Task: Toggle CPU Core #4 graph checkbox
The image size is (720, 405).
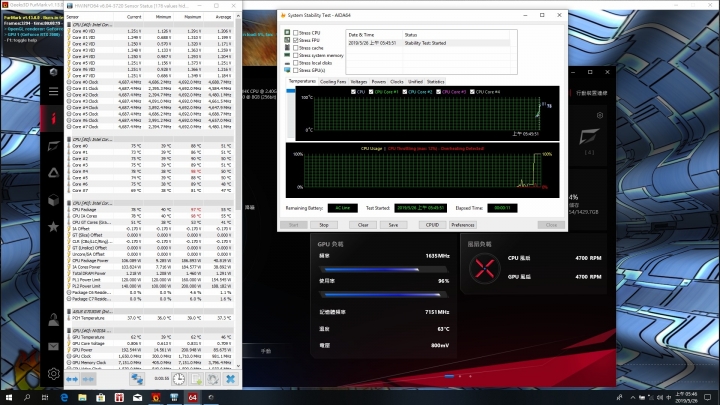Action: coord(472,92)
